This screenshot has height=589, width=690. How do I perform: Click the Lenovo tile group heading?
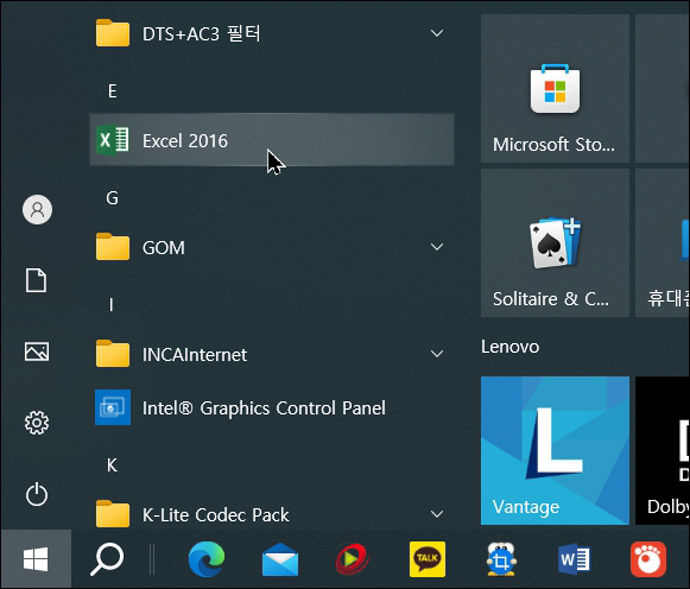tap(510, 347)
